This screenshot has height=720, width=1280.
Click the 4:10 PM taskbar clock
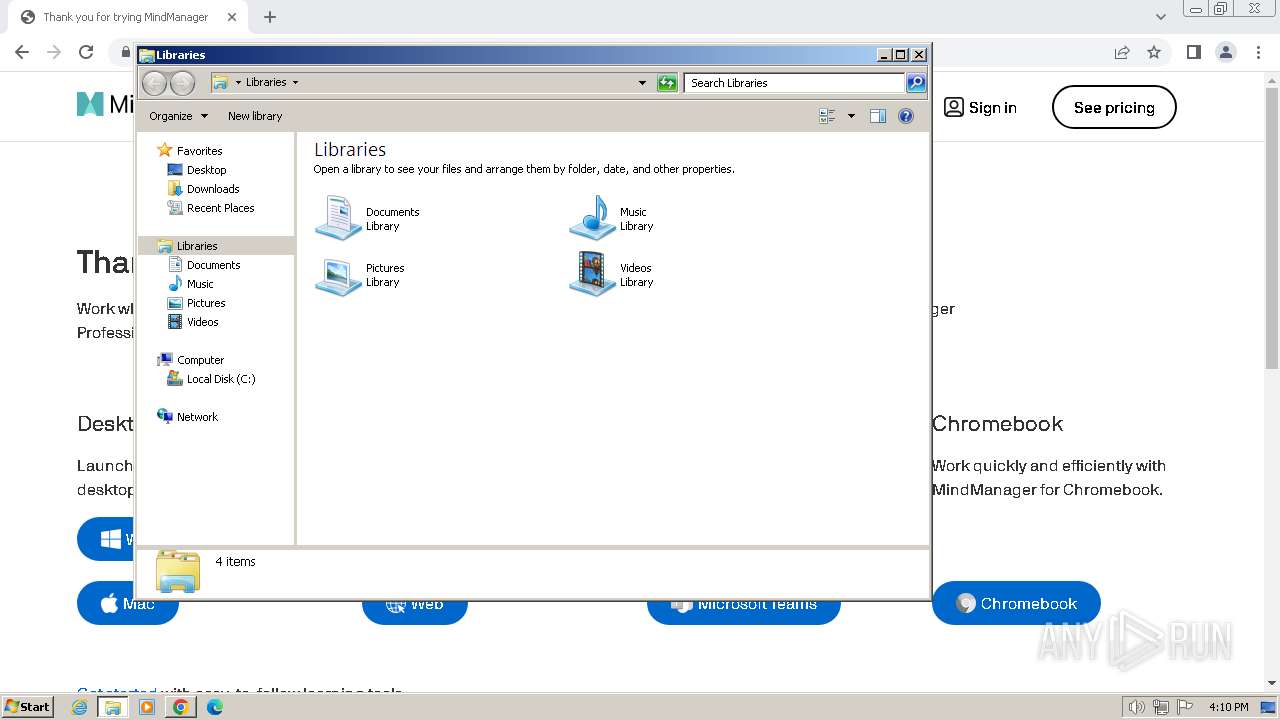tap(1228, 707)
